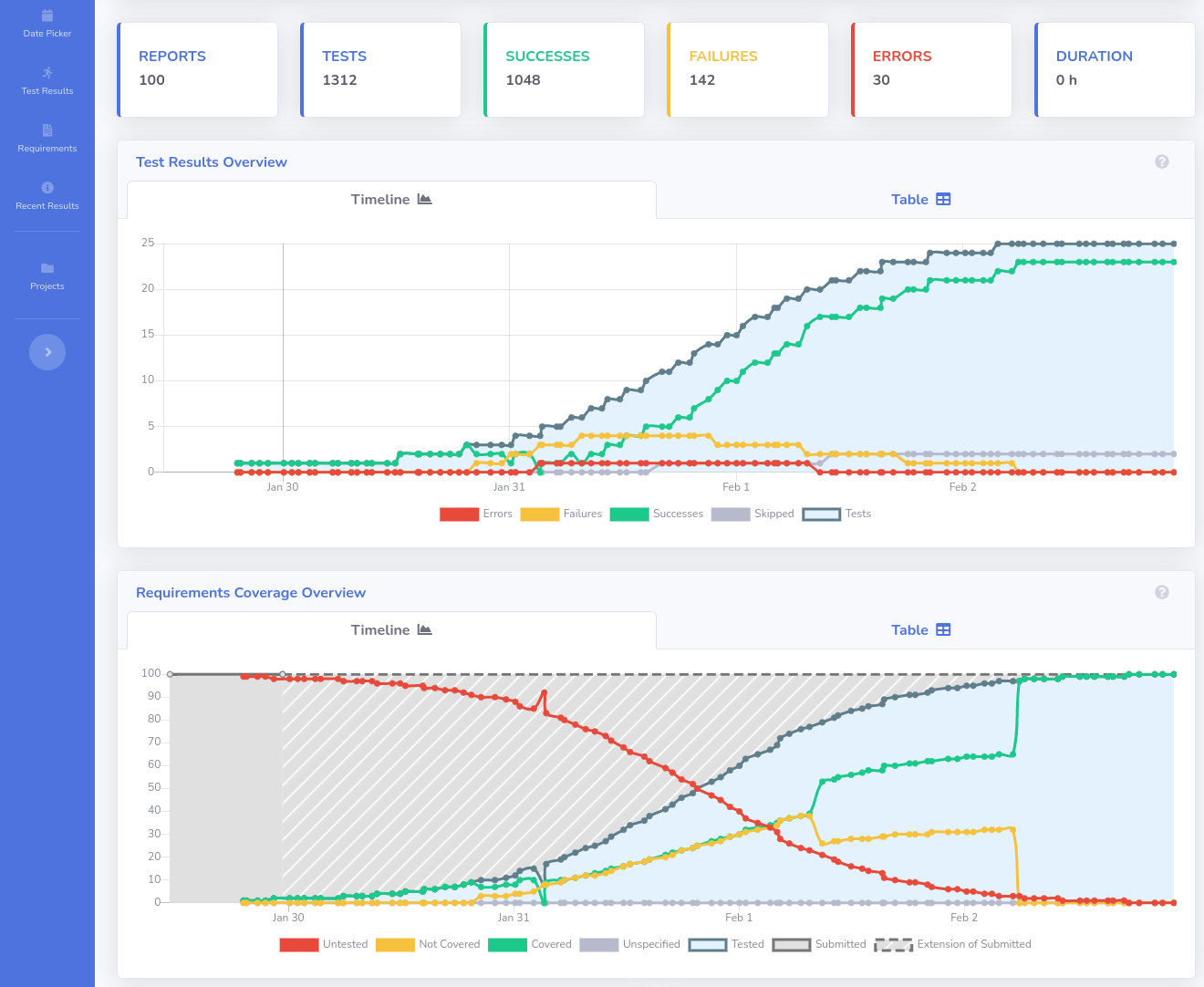Click the Recent Results info icon
Image resolution: width=1204 pixels, height=987 pixels.
click(47, 188)
